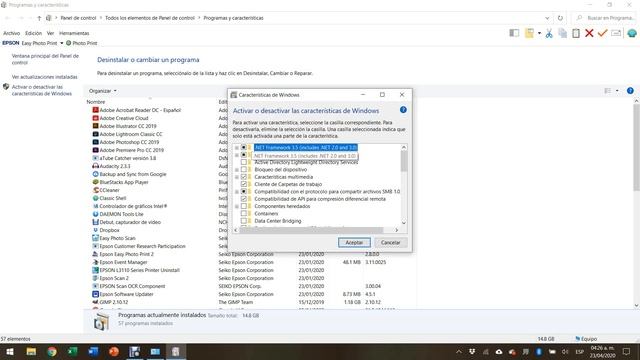Toggle the SMB 1.0 compatibility checkbox
Image resolution: width=640 pixels, height=360 pixels.
pos(244,191)
